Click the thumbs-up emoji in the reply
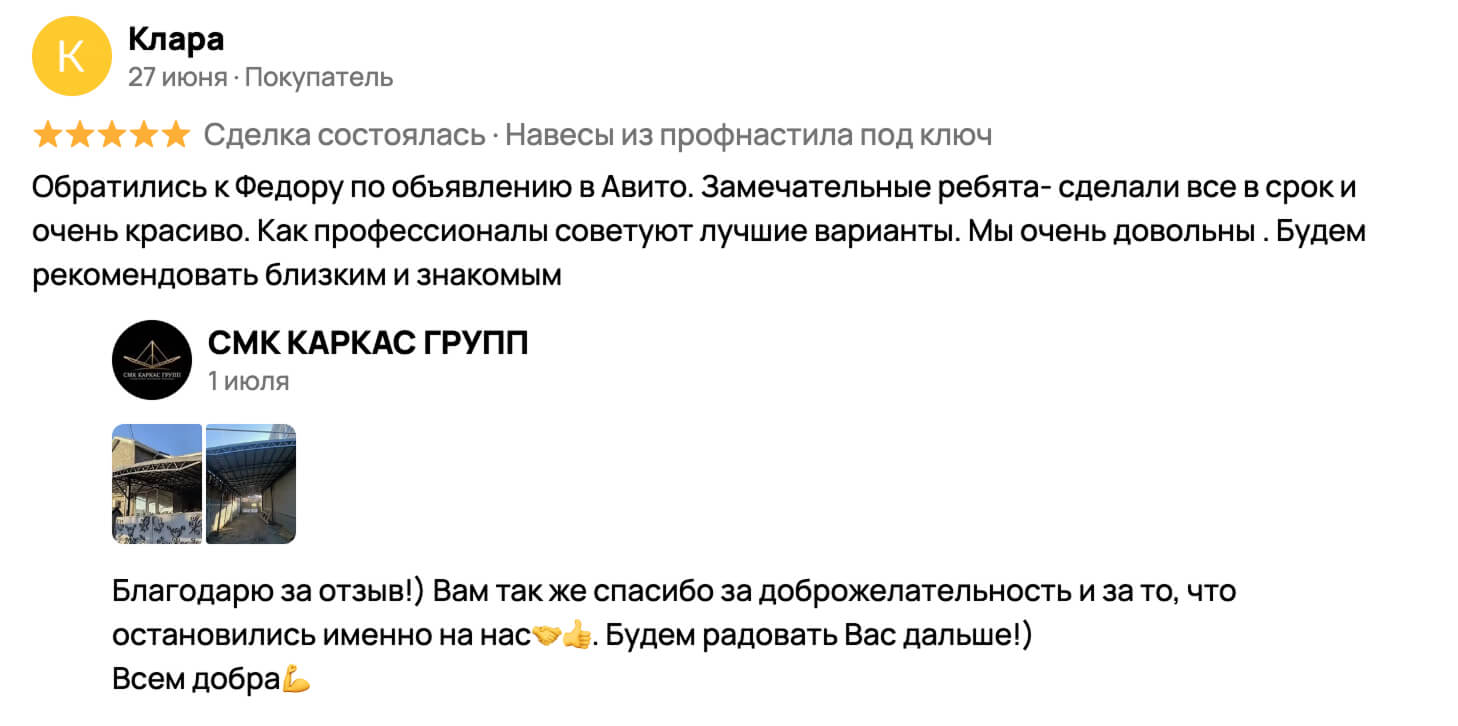This screenshot has height=726, width=1458. point(576,635)
